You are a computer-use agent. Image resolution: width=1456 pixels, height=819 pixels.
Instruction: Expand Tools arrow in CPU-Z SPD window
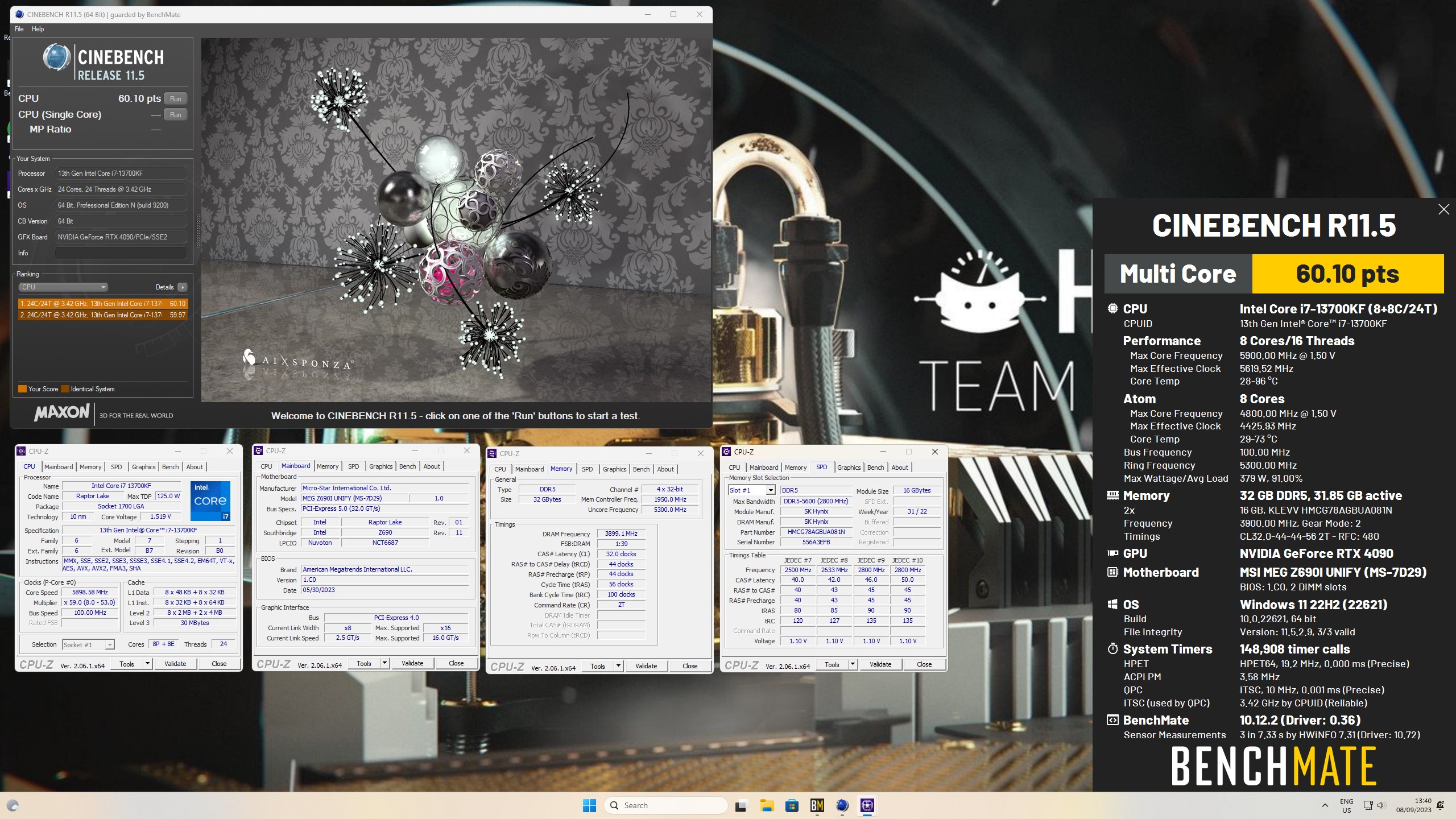[x=853, y=664]
